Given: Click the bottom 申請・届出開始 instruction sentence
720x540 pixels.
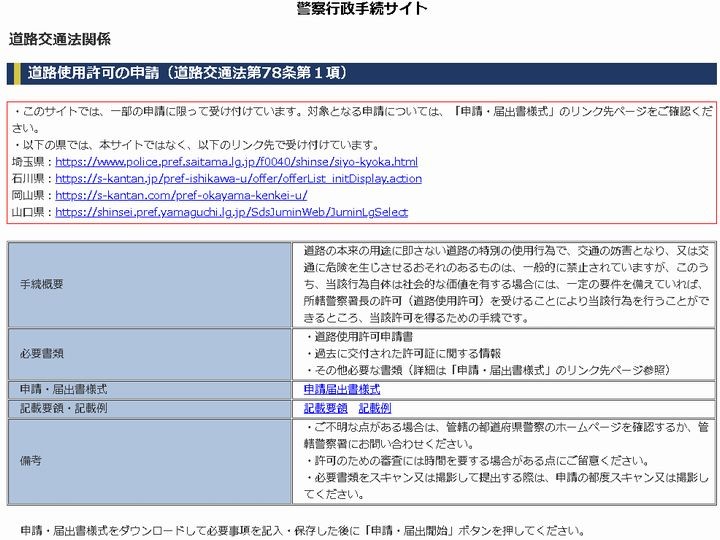Looking at the screenshot, I should [x=302, y=531].
